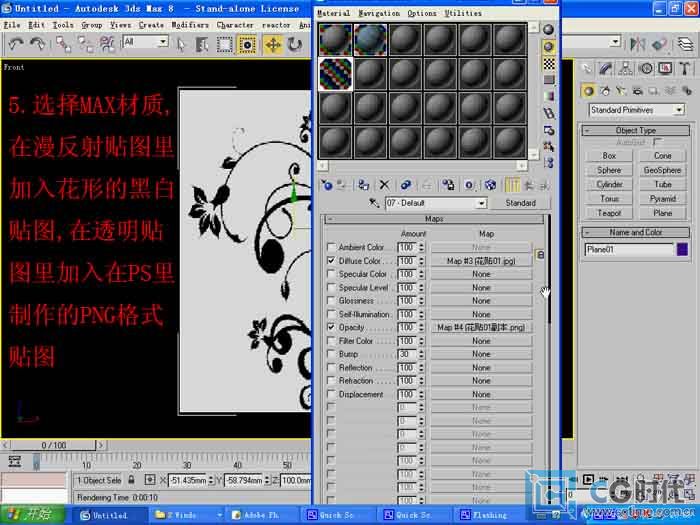Viewport: 700px width, 525px height.
Task: Open Navigation menu in Material Editor
Action: 379,13
